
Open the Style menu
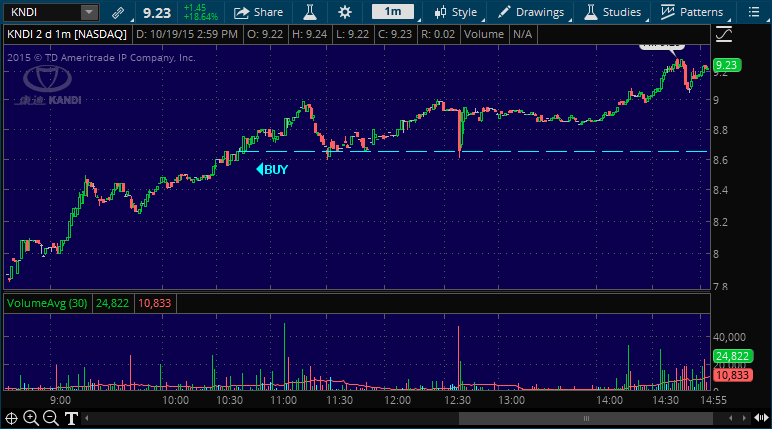456,12
